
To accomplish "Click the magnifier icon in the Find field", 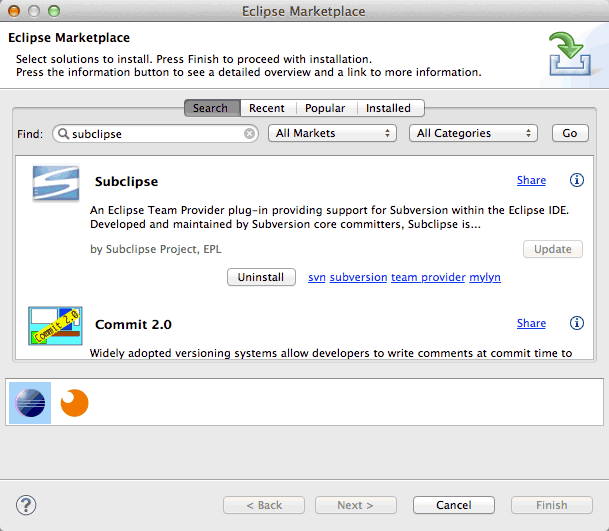I will click(x=63, y=133).
